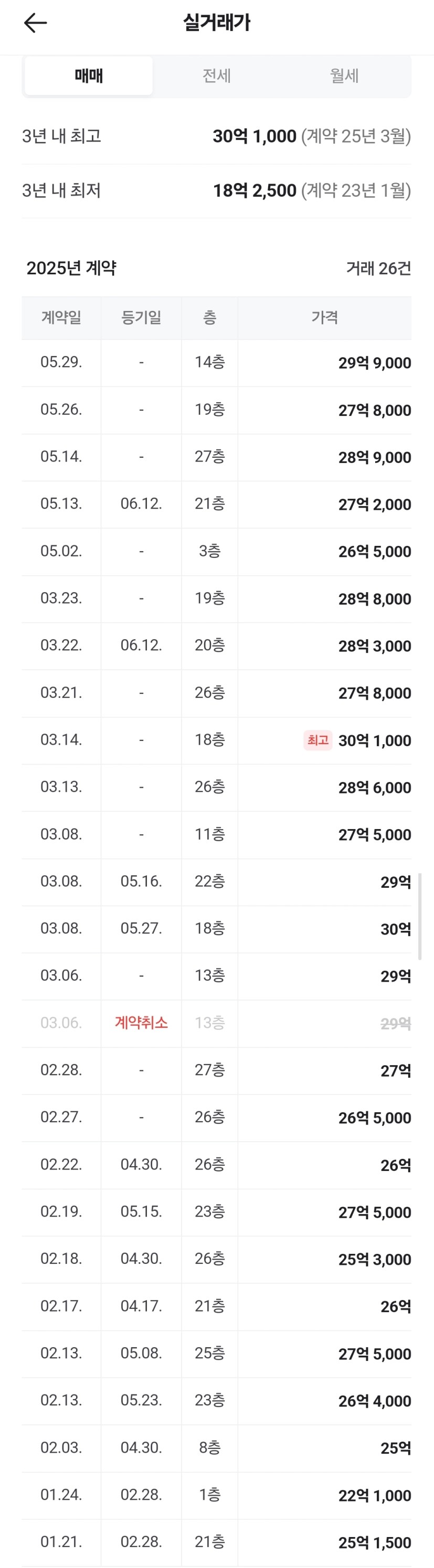
Task: Select the 매매 tab
Action: pos(89,76)
